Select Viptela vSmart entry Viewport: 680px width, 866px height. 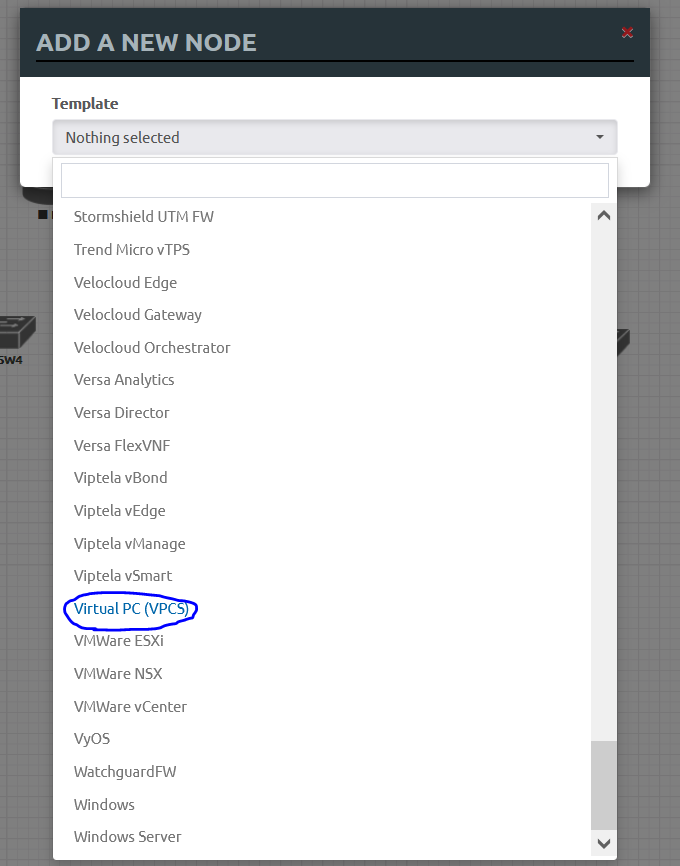[123, 576]
